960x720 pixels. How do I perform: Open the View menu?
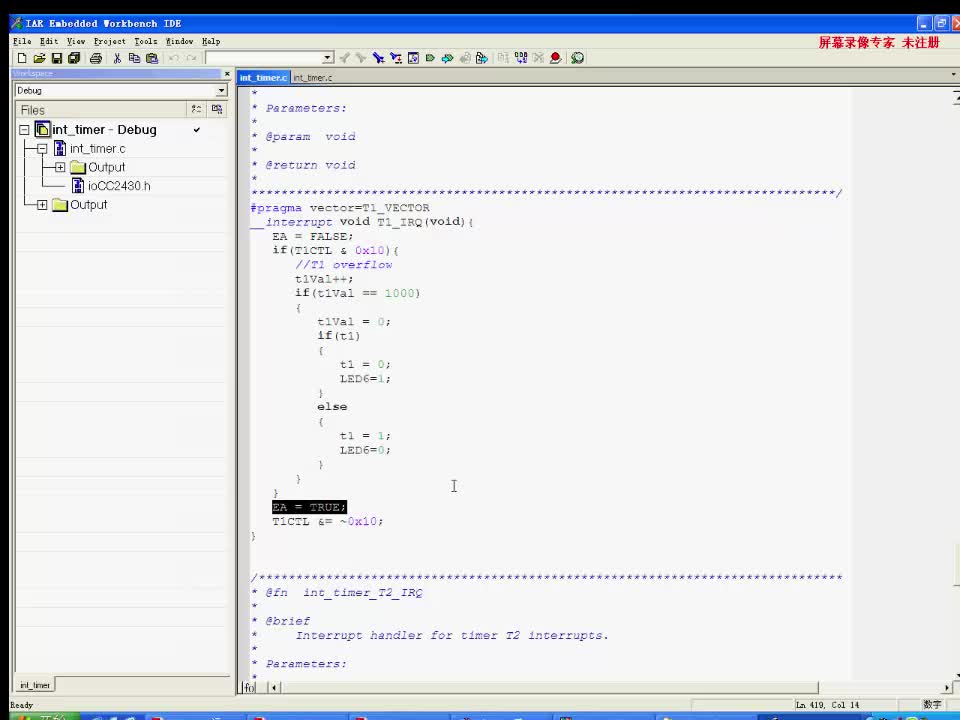(76, 41)
